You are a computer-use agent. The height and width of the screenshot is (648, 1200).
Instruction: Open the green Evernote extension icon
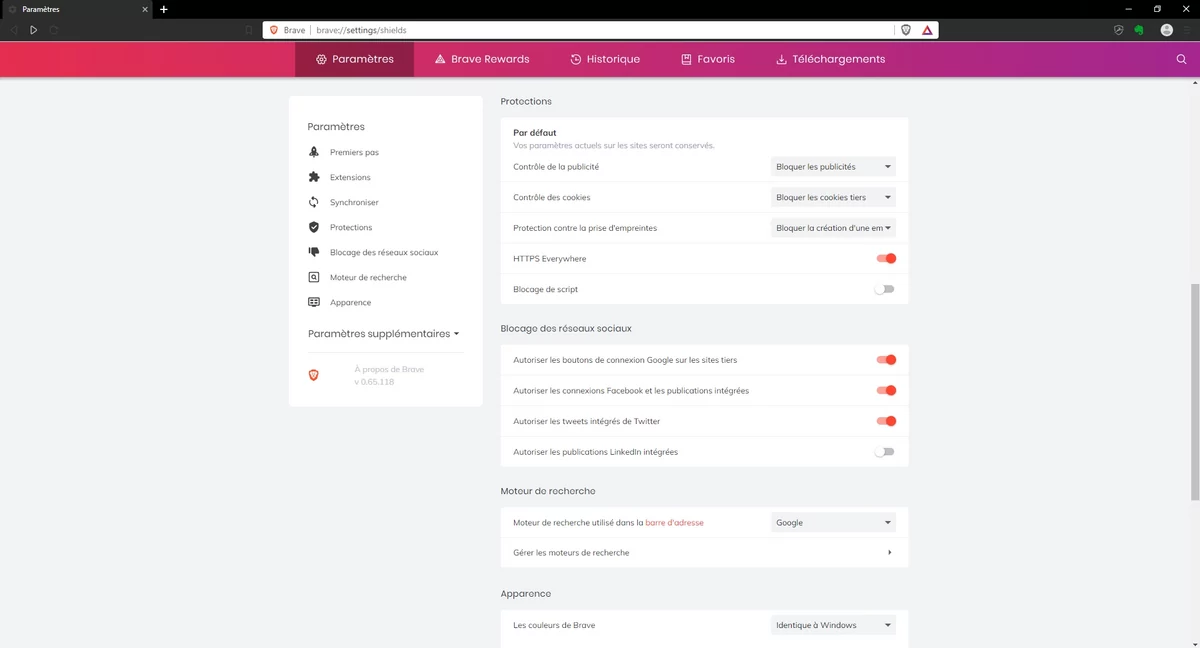coord(1139,30)
